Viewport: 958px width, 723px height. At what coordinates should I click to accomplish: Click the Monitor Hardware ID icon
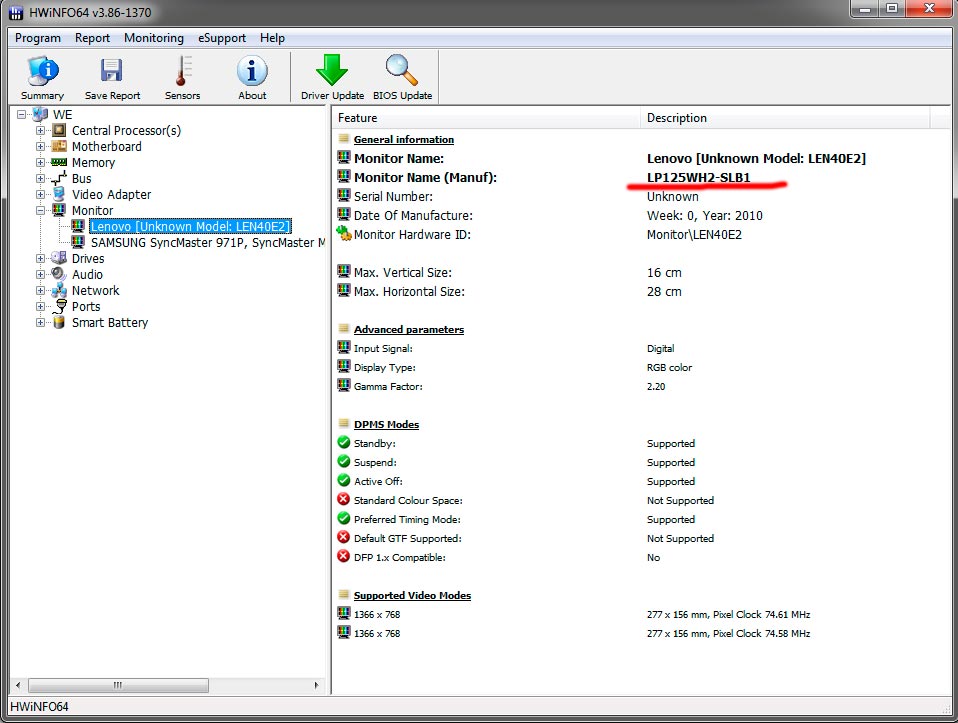click(344, 233)
